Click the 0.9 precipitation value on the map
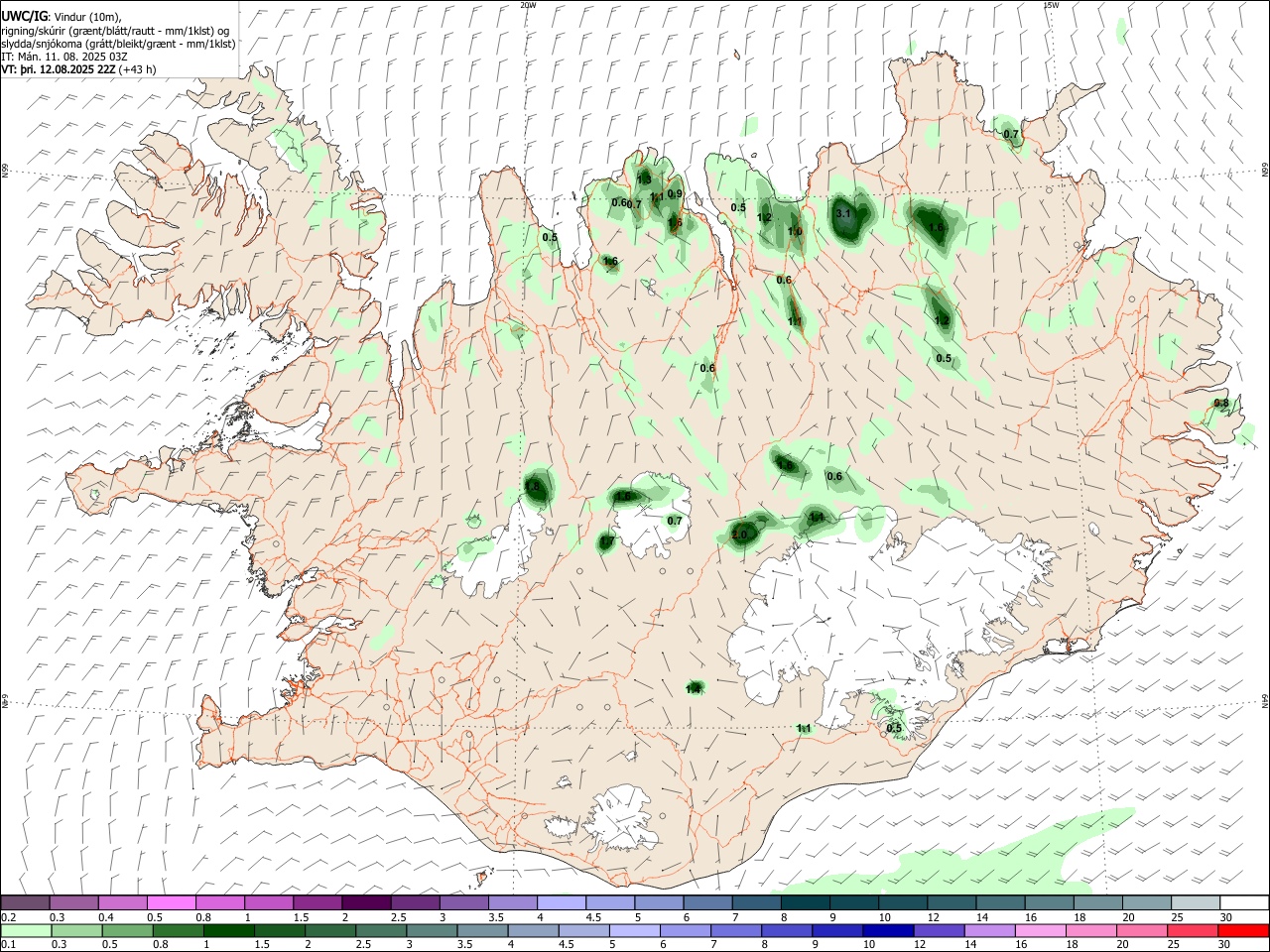The image size is (1270, 952). tap(675, 194)
